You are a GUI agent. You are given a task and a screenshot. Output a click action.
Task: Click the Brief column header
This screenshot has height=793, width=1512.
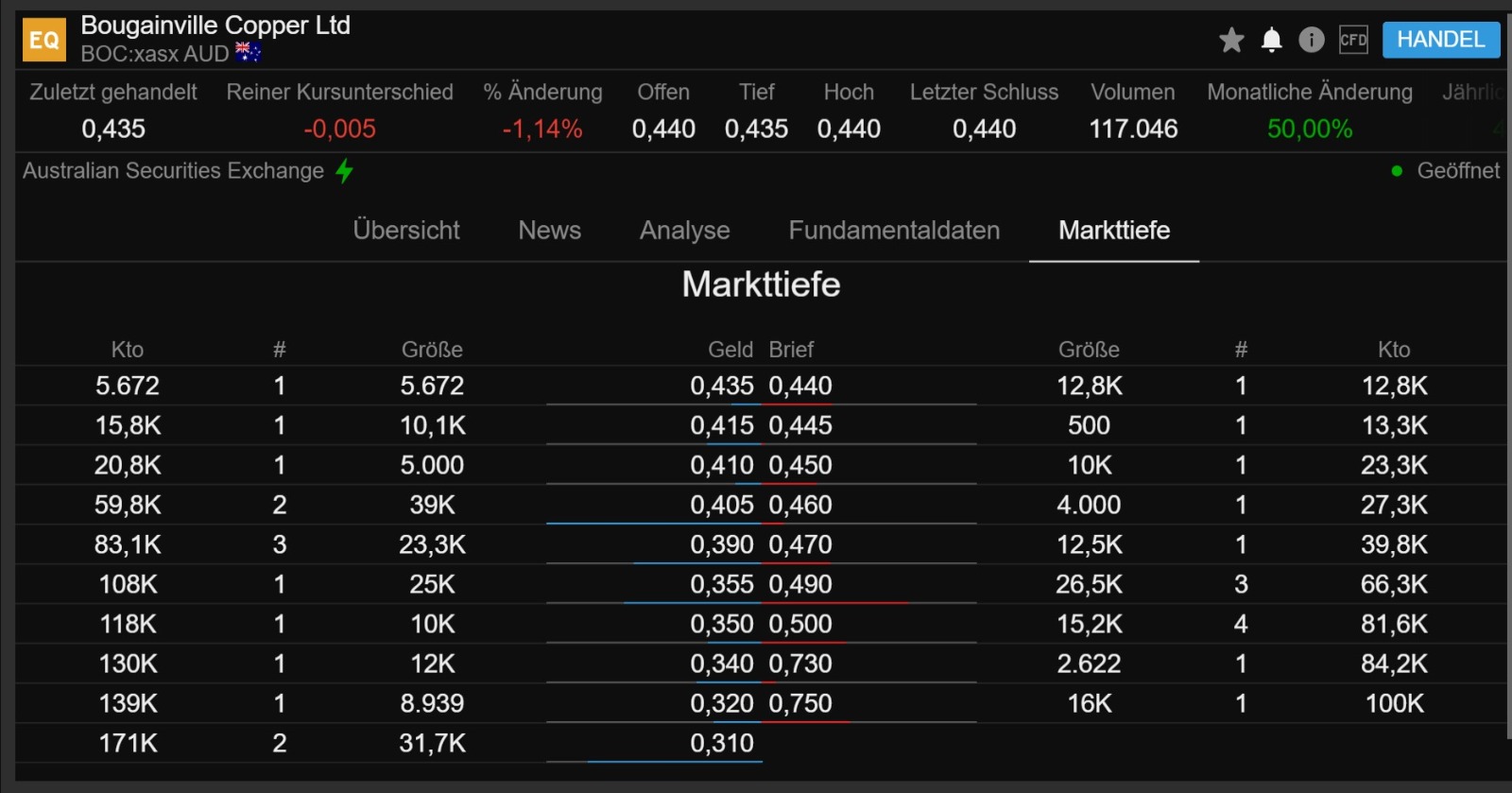tap(791, 350)
